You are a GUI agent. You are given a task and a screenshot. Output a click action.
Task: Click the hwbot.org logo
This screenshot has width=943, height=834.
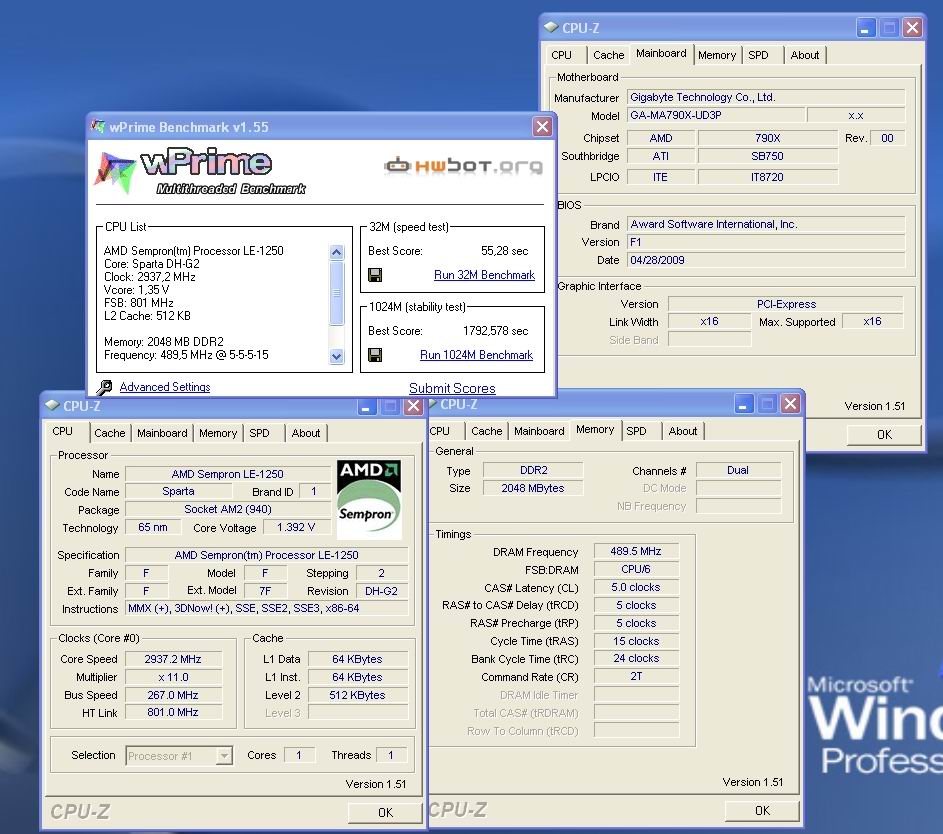(463, 165)
